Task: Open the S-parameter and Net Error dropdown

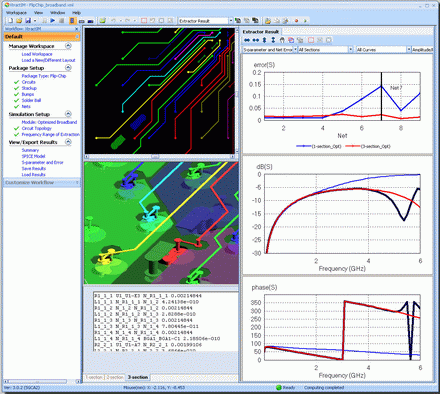Action: tap(295, 49)
